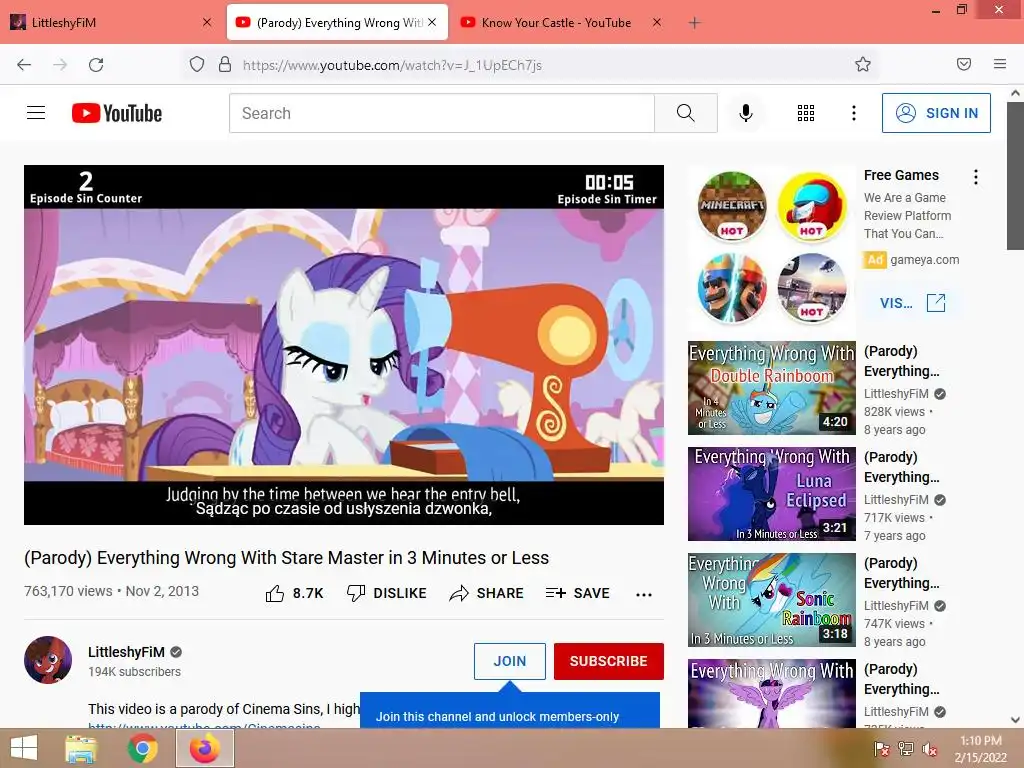Open YouTube settings three-dot menu
Image resolution: width=1024 pixels, height=768 pixels.
pyautogui.click(x=854, y=113)
